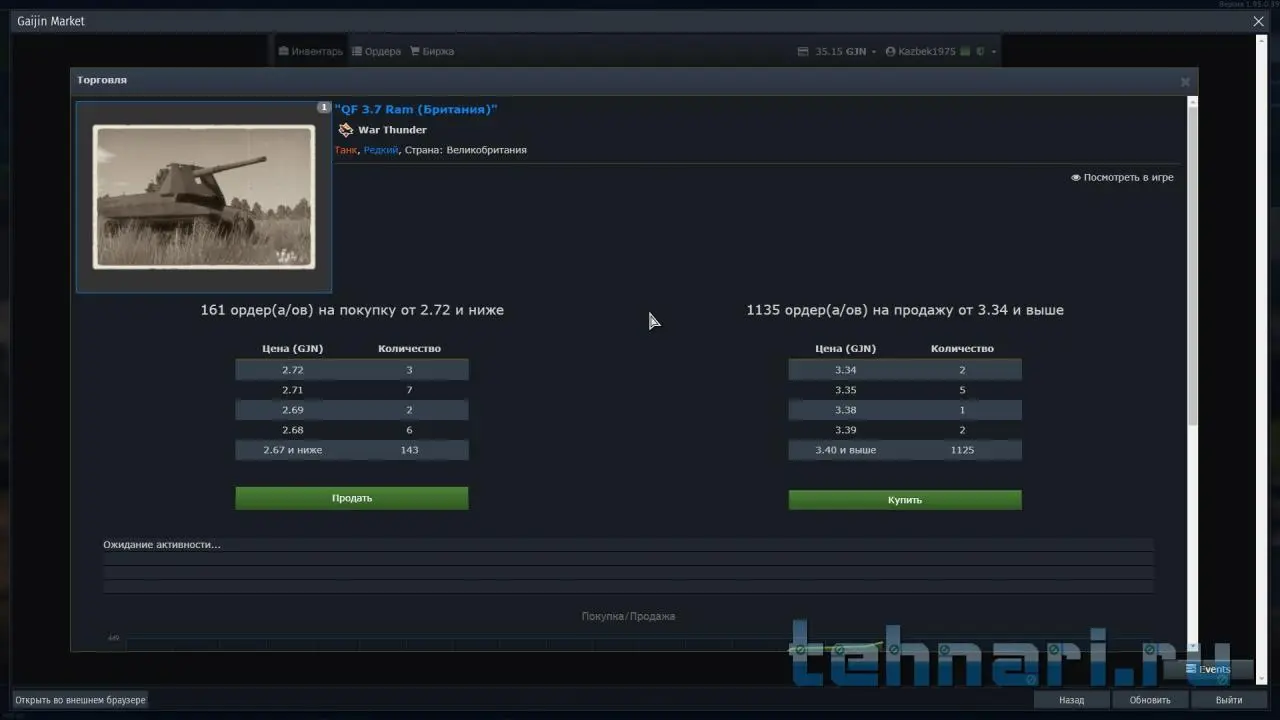Close the Gaijin Market window

[x=1259, y=21]
